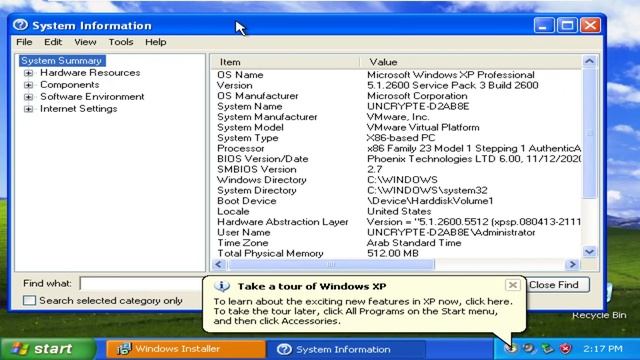Click the network computers tray icon
Viewport: 640px width, 360px height.
pos(547,349)
